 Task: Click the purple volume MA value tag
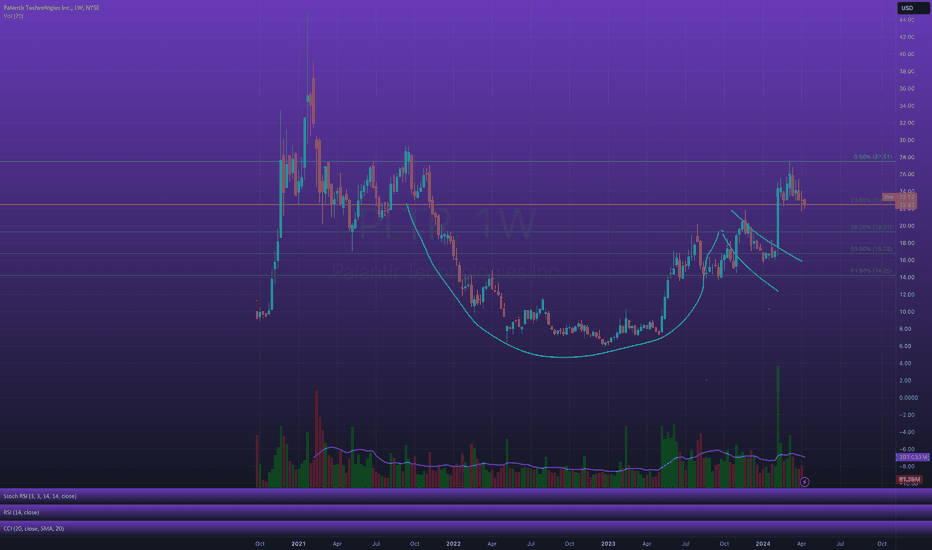(912, 457)
